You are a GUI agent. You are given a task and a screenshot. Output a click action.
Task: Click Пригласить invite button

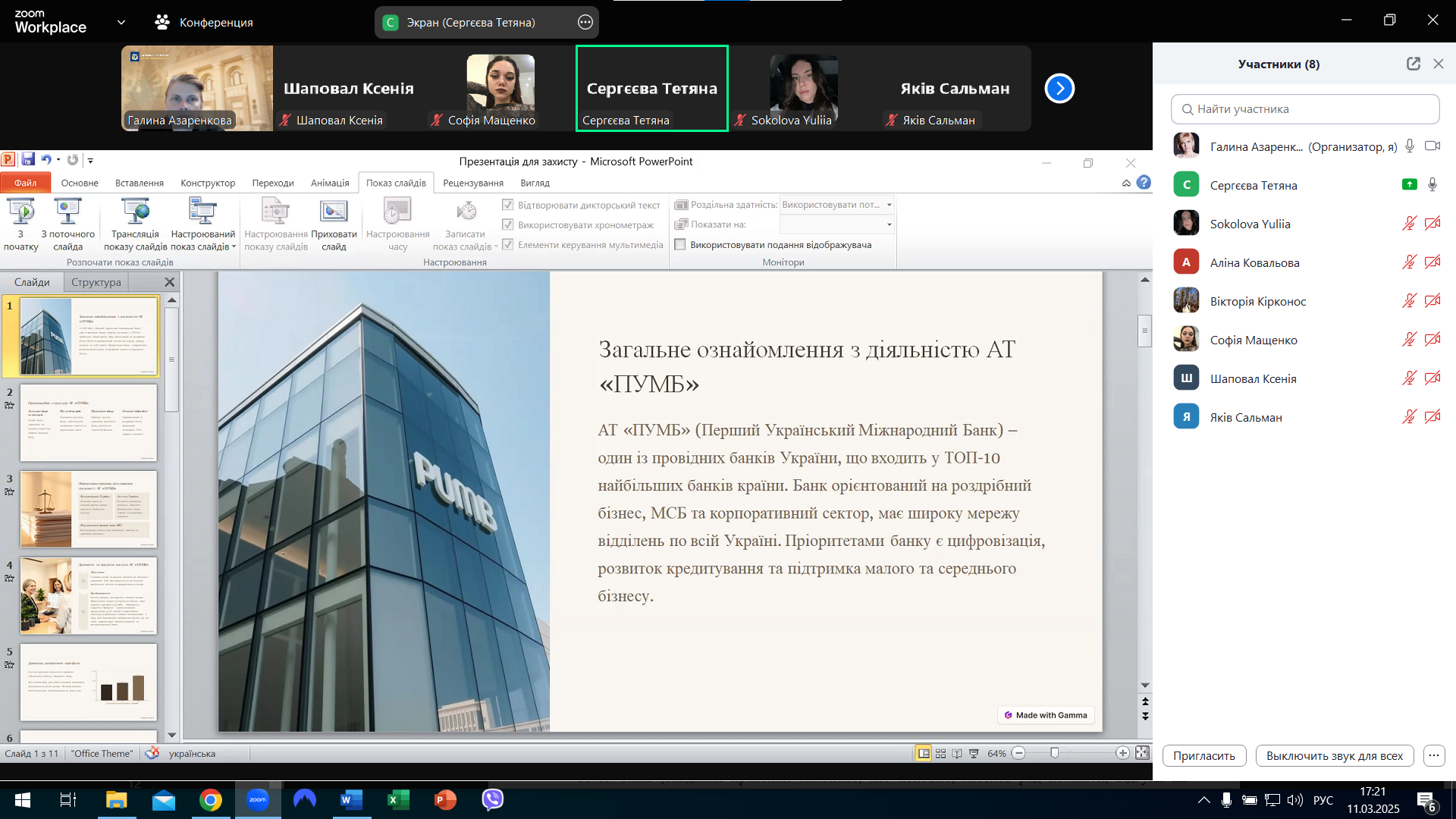click(x=1203, y=755)
